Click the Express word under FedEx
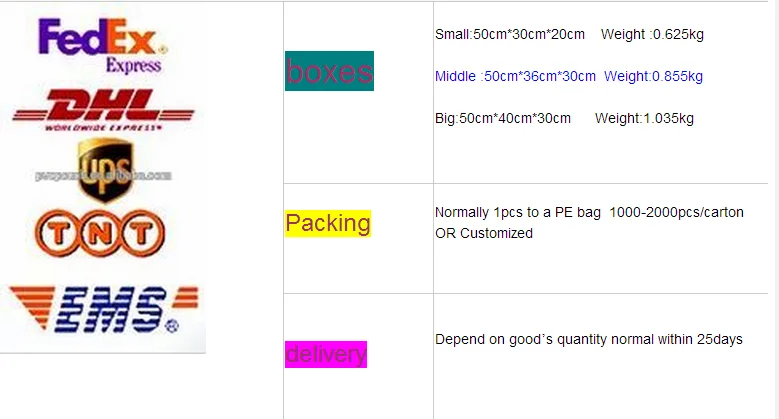 [x=133, y=66]
